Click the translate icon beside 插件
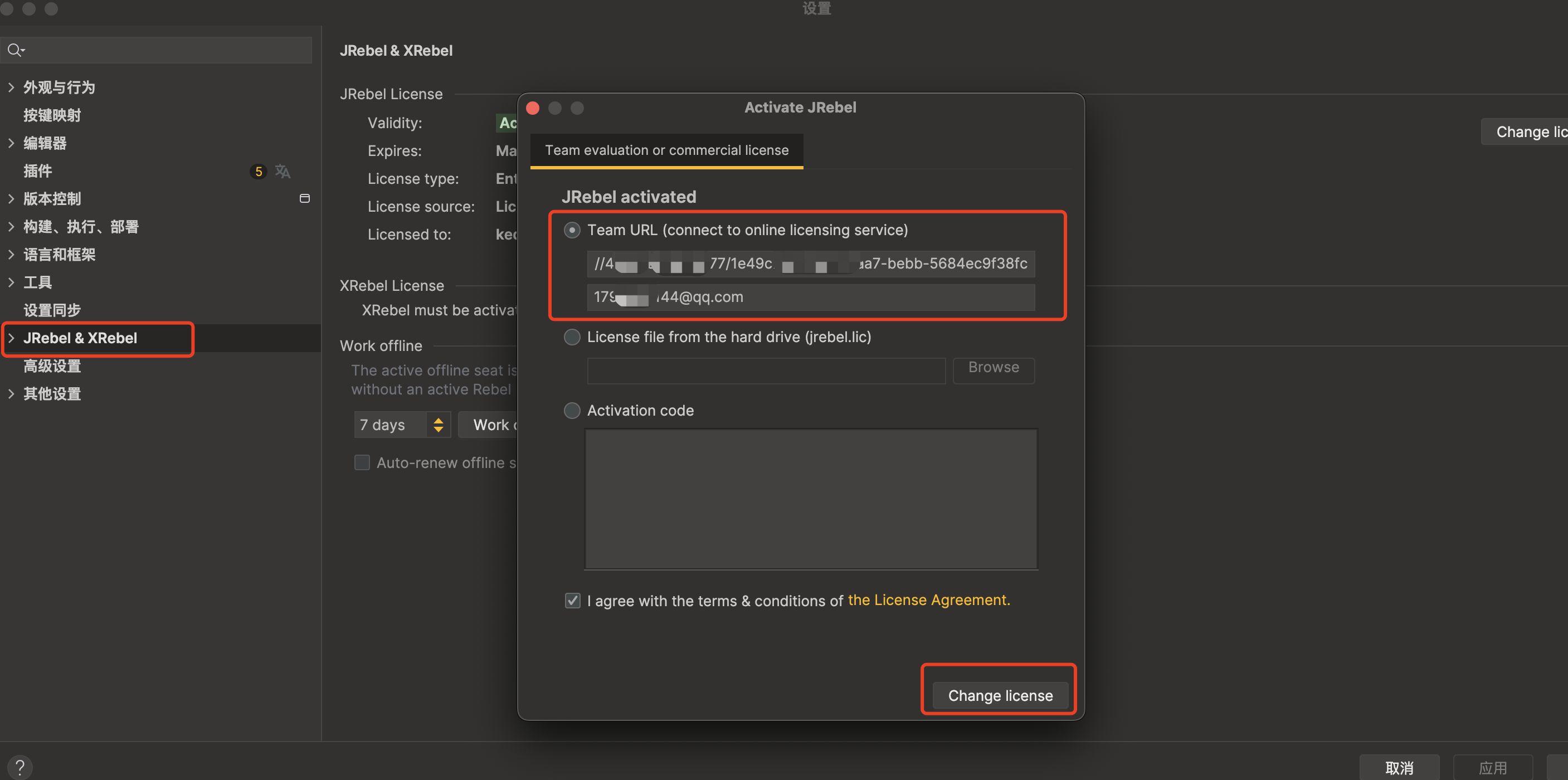 [x=283, y=171]
